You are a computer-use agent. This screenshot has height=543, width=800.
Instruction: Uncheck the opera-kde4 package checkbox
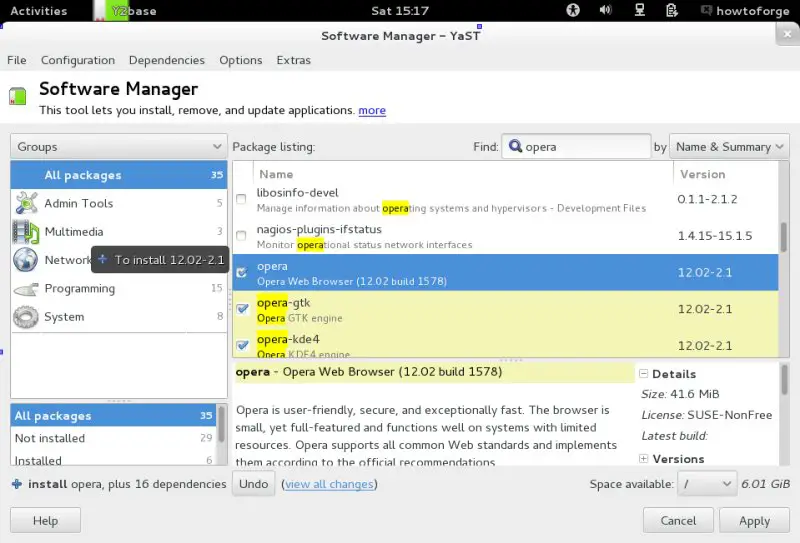tap(242, 345)
